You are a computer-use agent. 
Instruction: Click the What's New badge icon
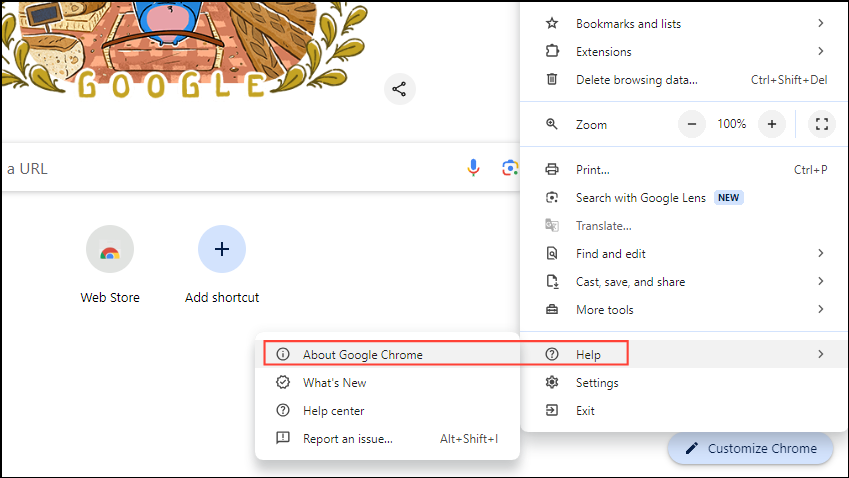click(283, 382)
